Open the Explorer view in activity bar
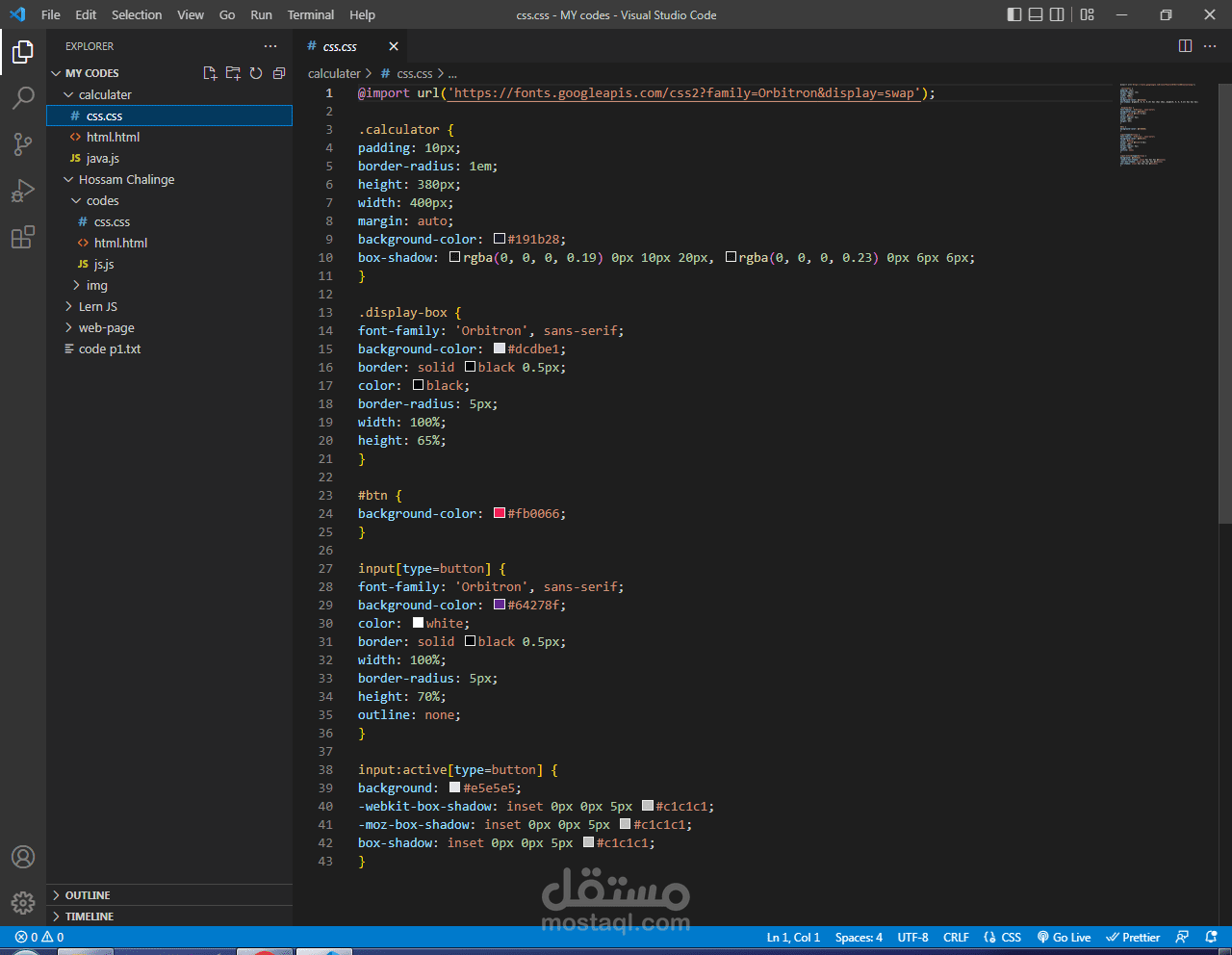Viewport: 1232px width, 955px height. [23, 52]
